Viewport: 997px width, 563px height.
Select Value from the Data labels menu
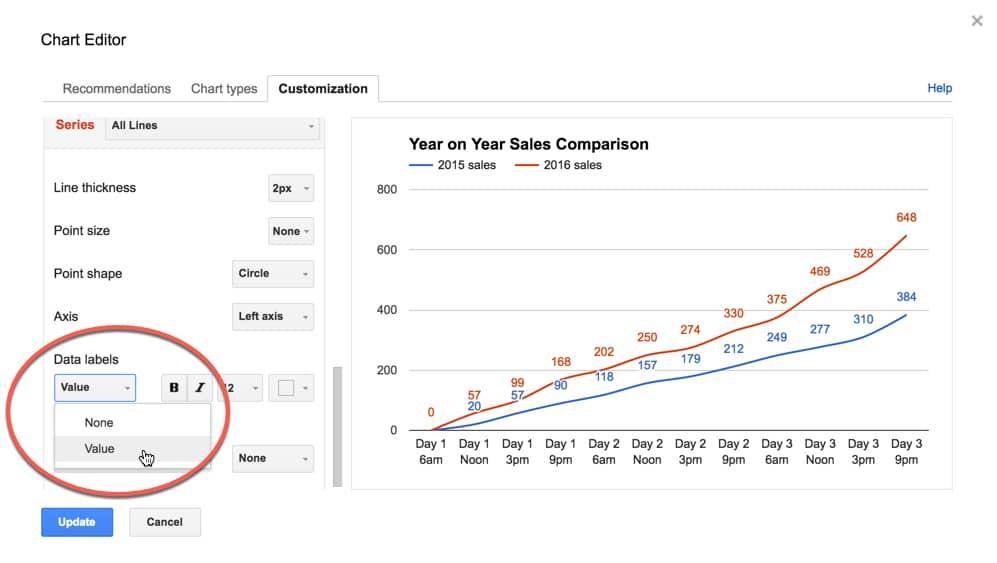[100, 449]
